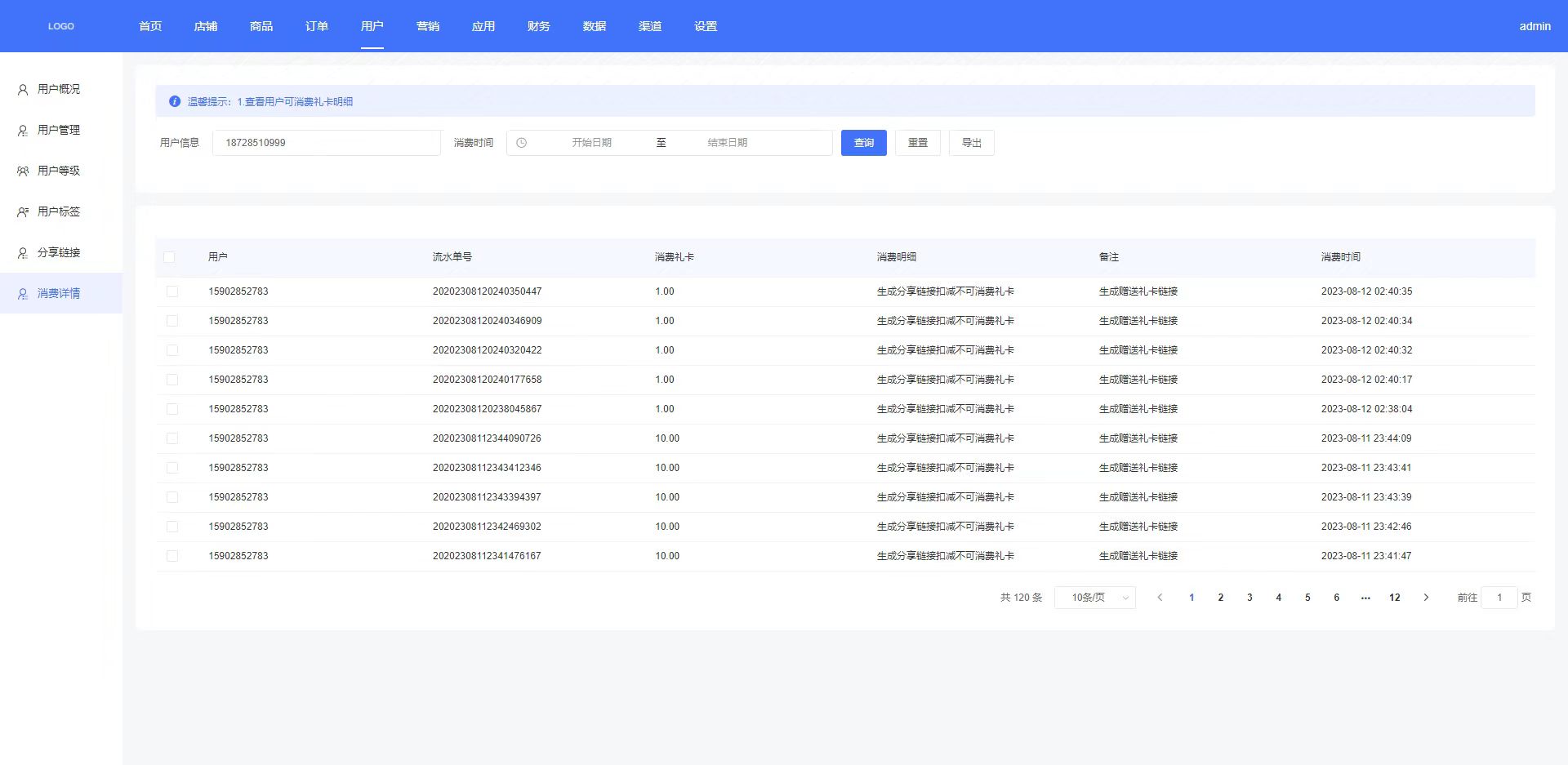Check the row timed 2023-08-11 23:41:47
The height and width of the screenshot is (765, 1568).
point(172,556)
